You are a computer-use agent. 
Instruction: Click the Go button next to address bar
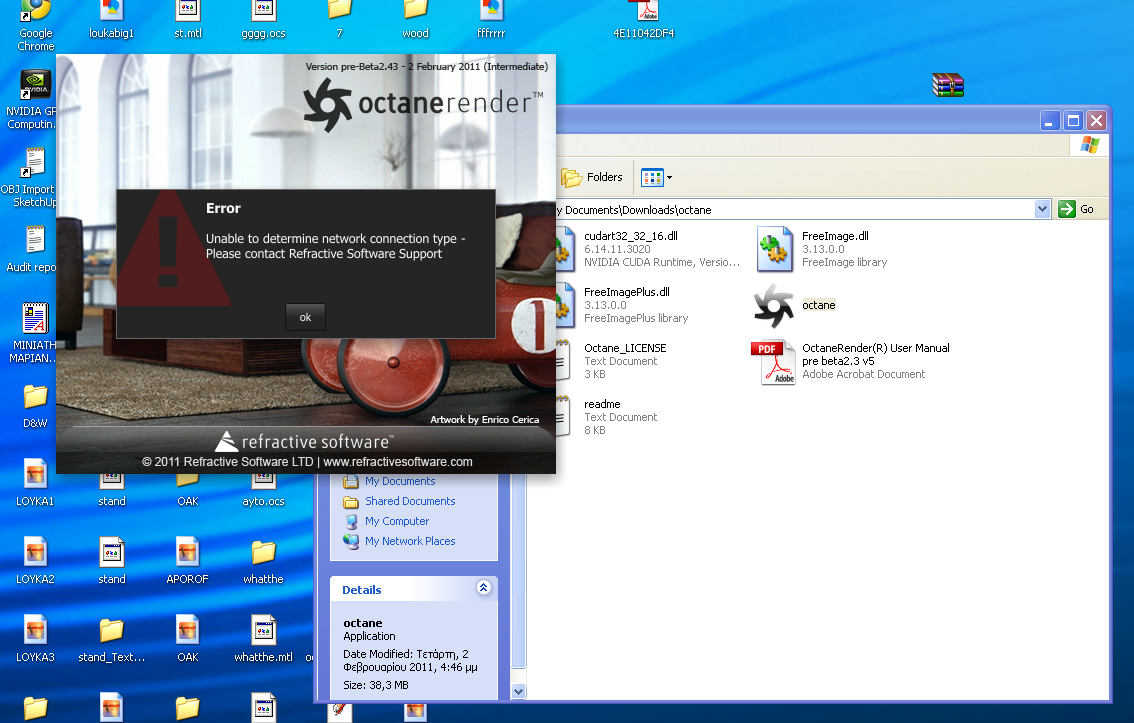click(1077, 209)
